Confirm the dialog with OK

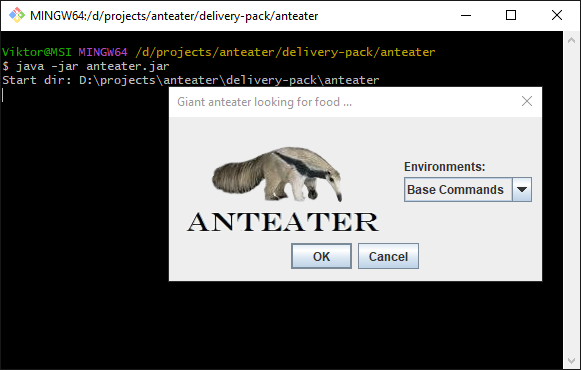[x=321, y=256]
